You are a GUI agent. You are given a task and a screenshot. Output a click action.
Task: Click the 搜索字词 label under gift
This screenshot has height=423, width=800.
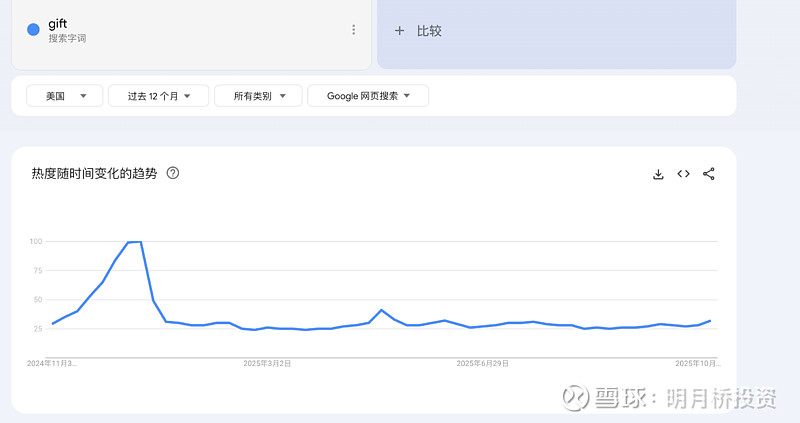click(x=67, y=37)
